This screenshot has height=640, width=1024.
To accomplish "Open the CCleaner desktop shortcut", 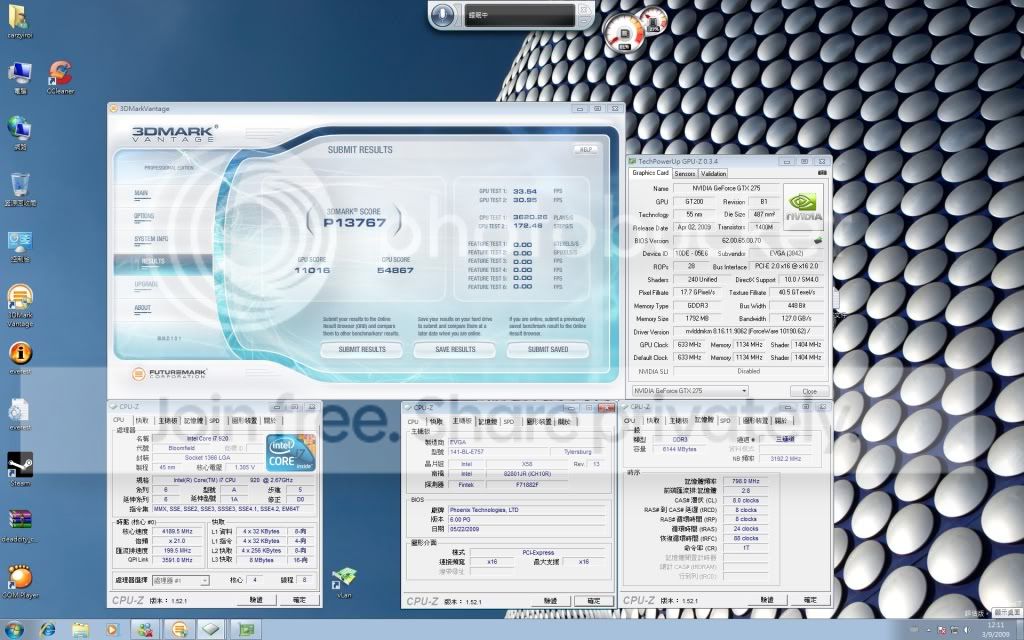I will click(x=60, y=74).
